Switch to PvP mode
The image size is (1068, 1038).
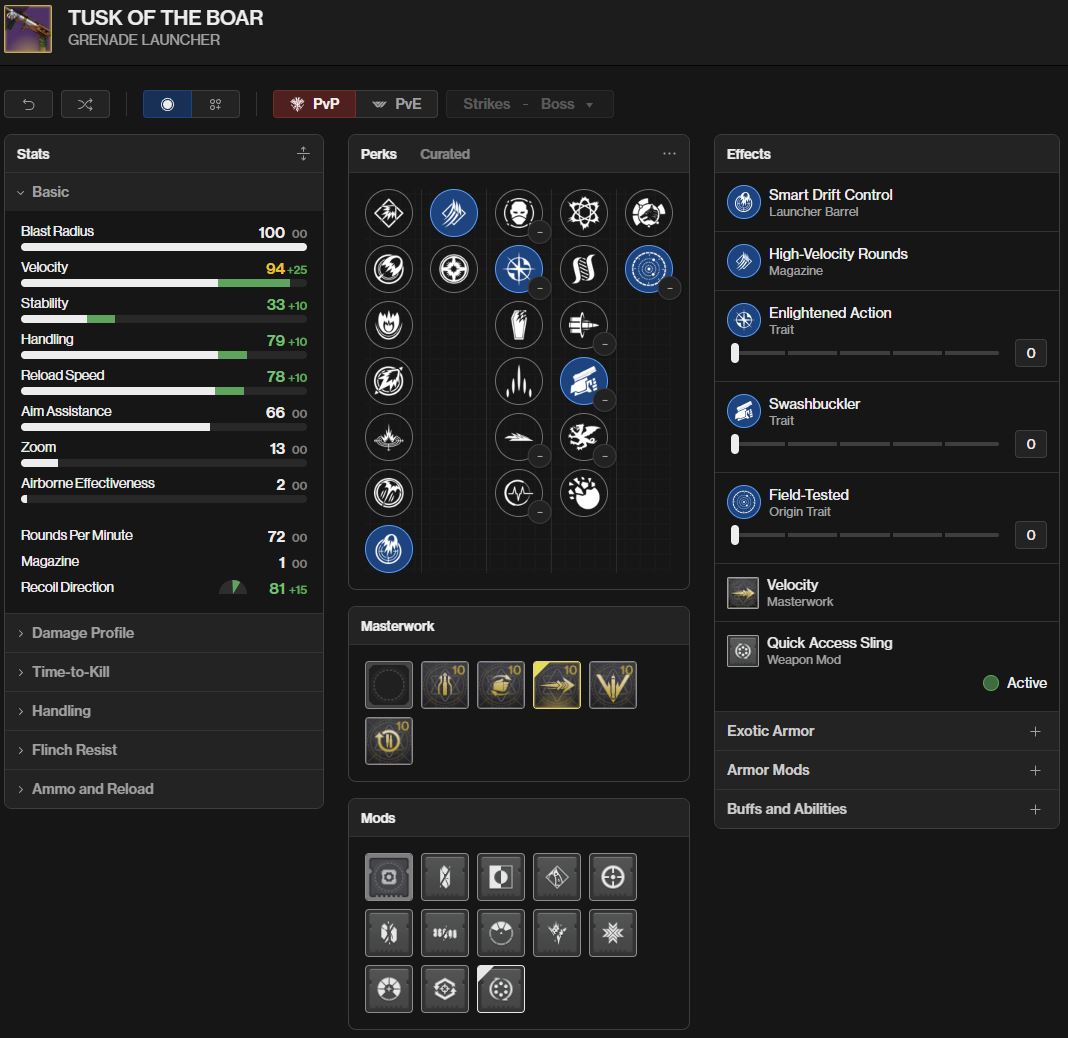point(314,104)
